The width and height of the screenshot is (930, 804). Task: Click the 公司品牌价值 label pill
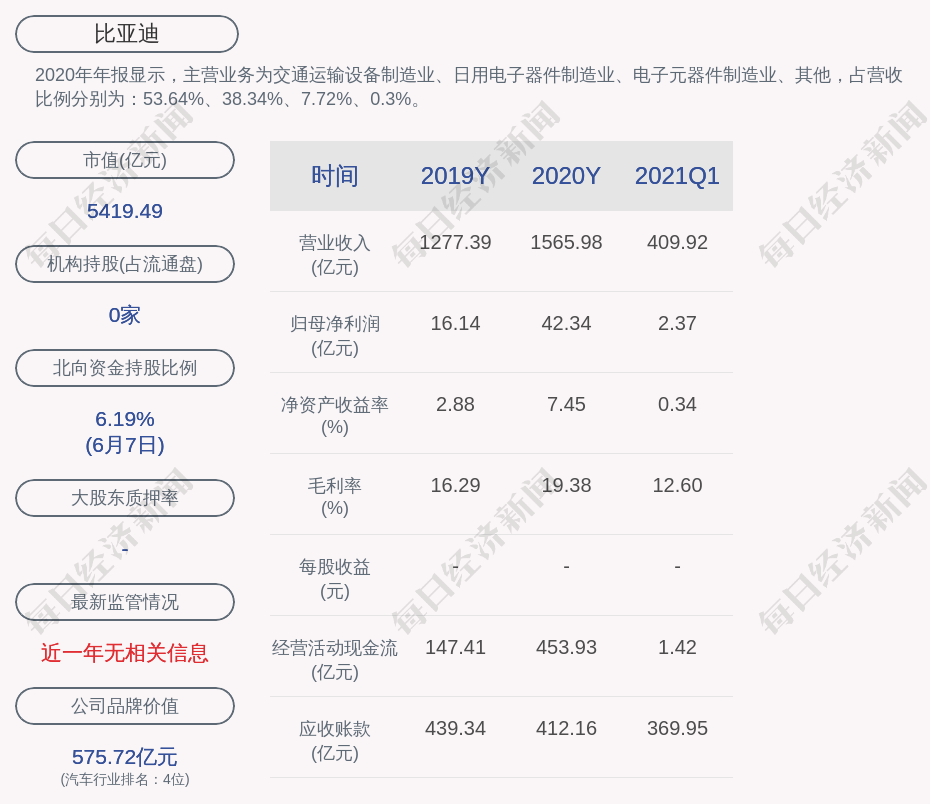coord(125,706)
